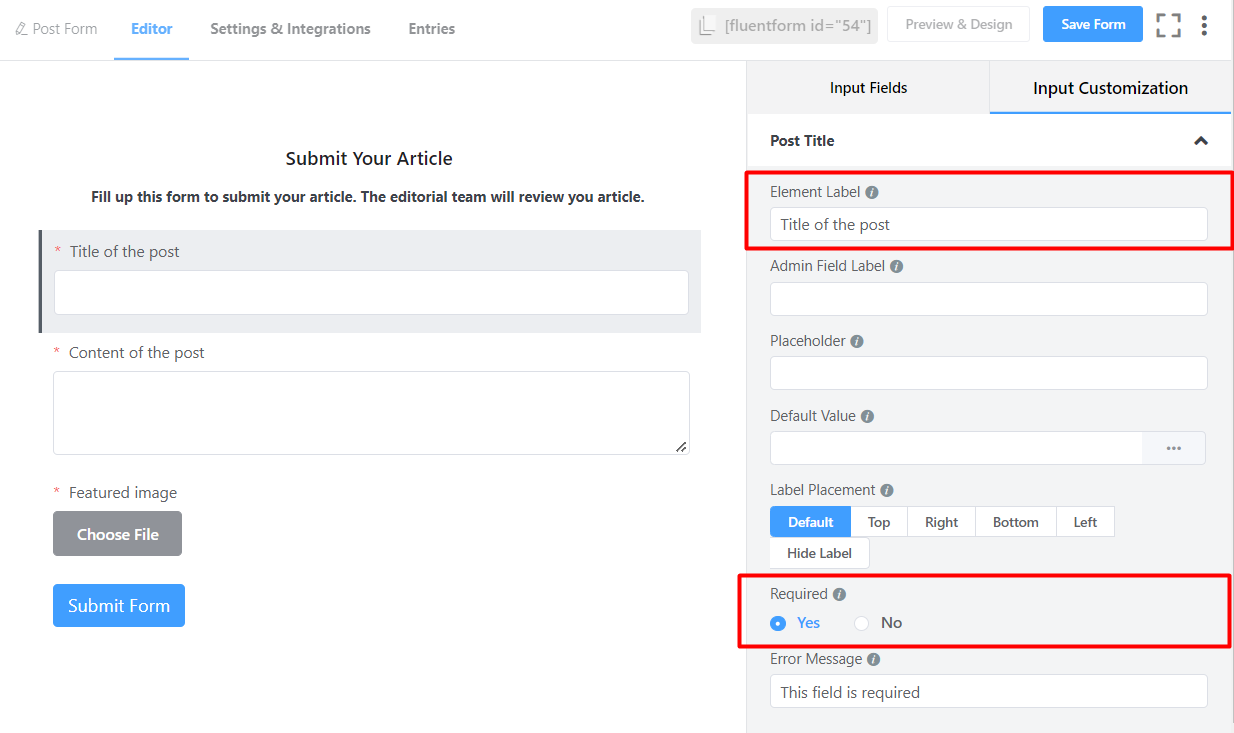The height and width of the screenshot is (733, 1234).
Task: Switch to Input Customization tab
Action: click(1110, 88)
